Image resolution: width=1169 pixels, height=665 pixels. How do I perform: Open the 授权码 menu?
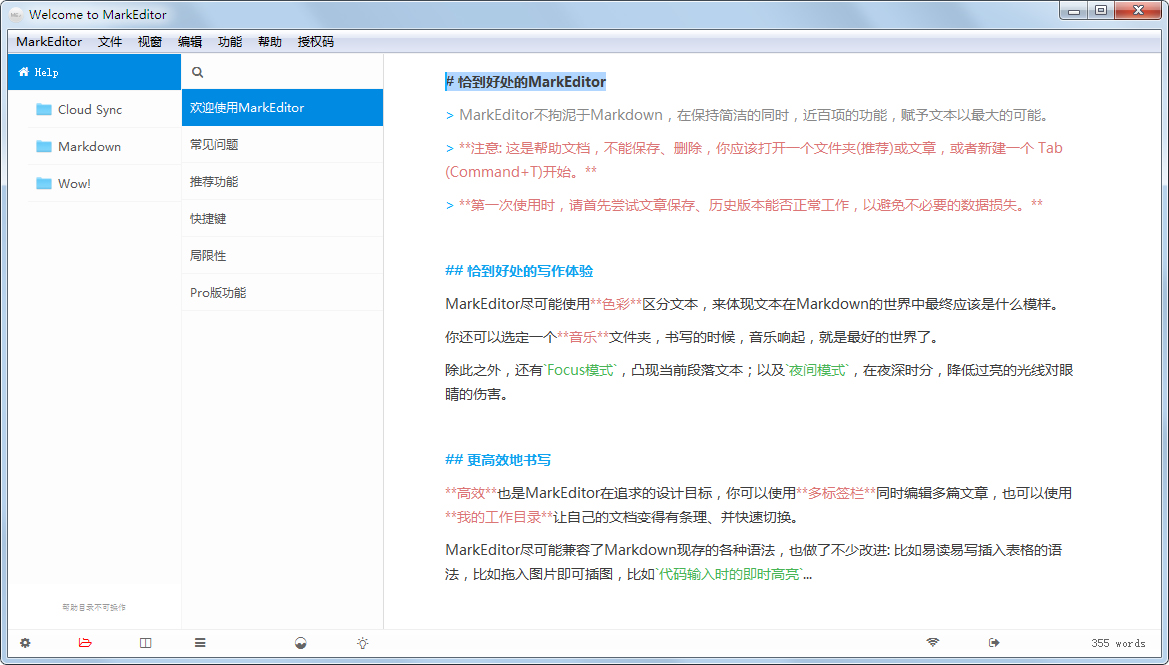point(316,42)
